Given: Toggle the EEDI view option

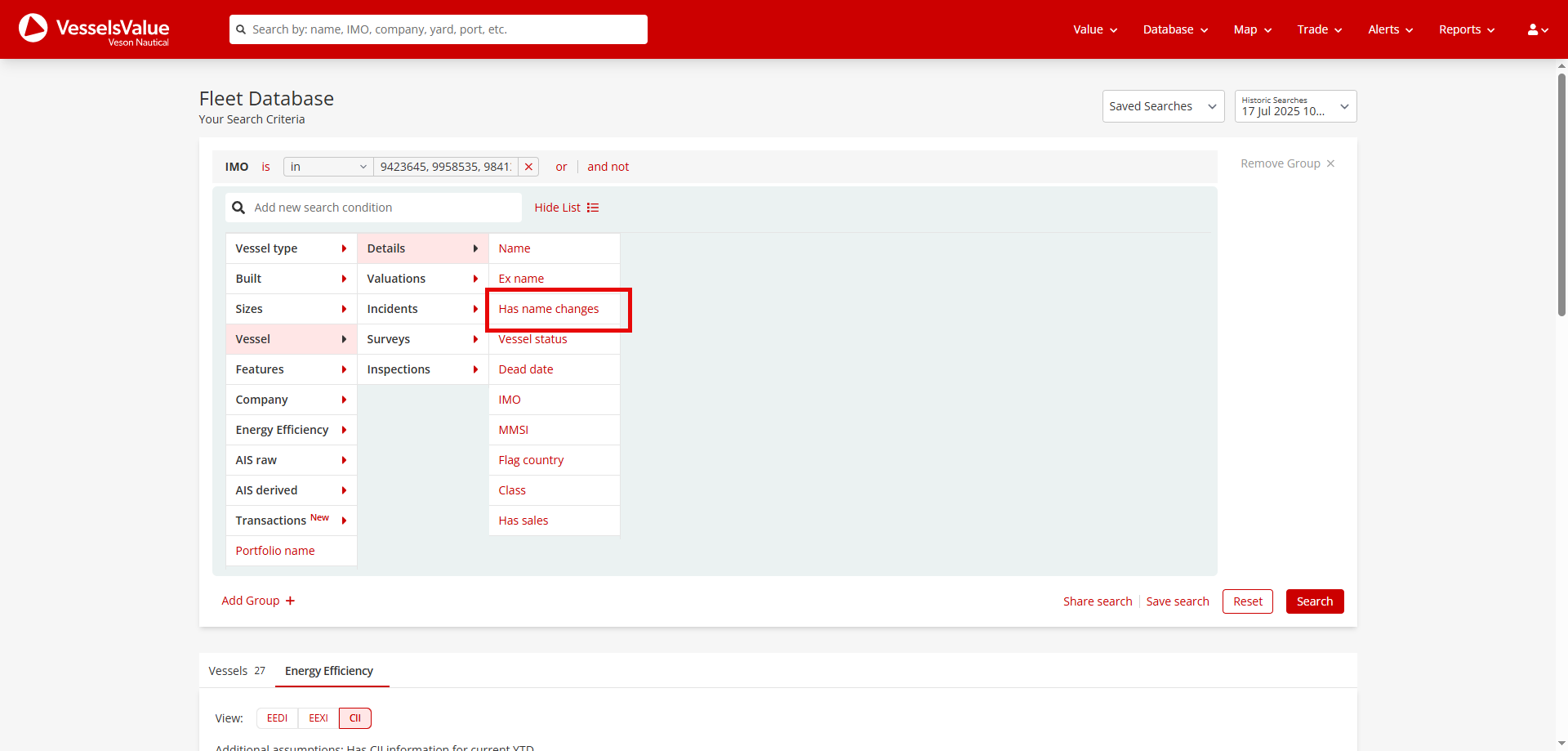Looking at the screenshot, I should click(277, 718).
